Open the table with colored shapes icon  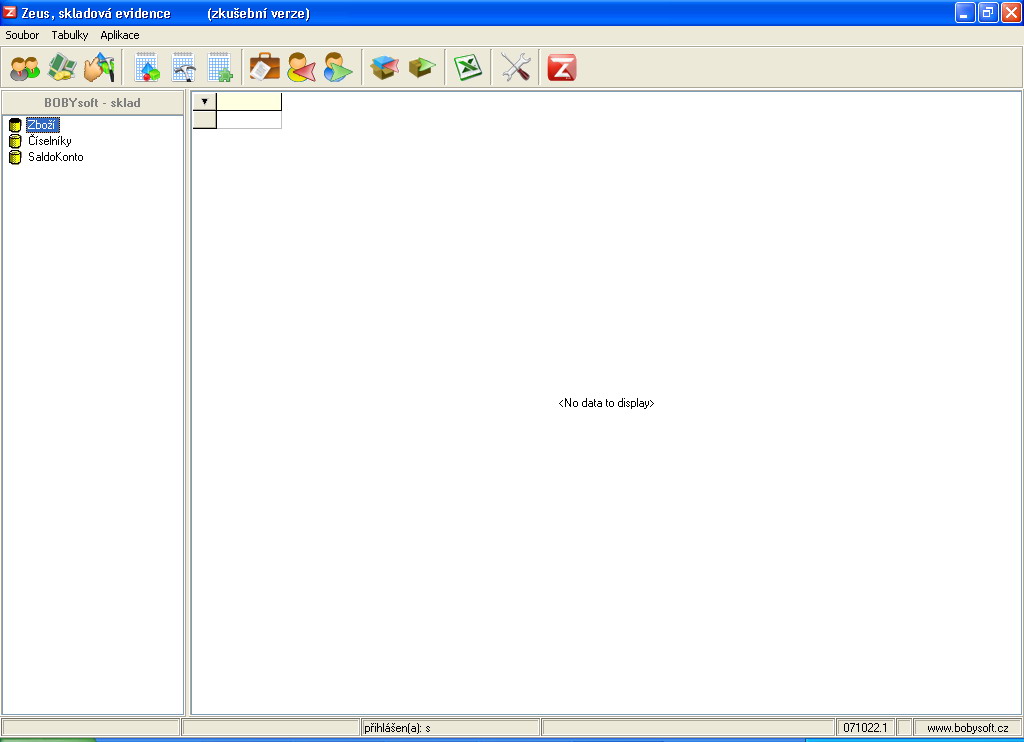click(x=147, y=67)
